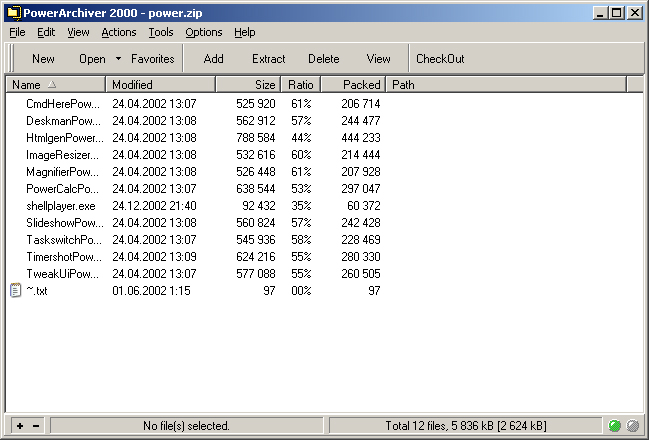Screen dimensions: 649x440
Task: Open the Actions menu
Action: click(x=119, y=32)
